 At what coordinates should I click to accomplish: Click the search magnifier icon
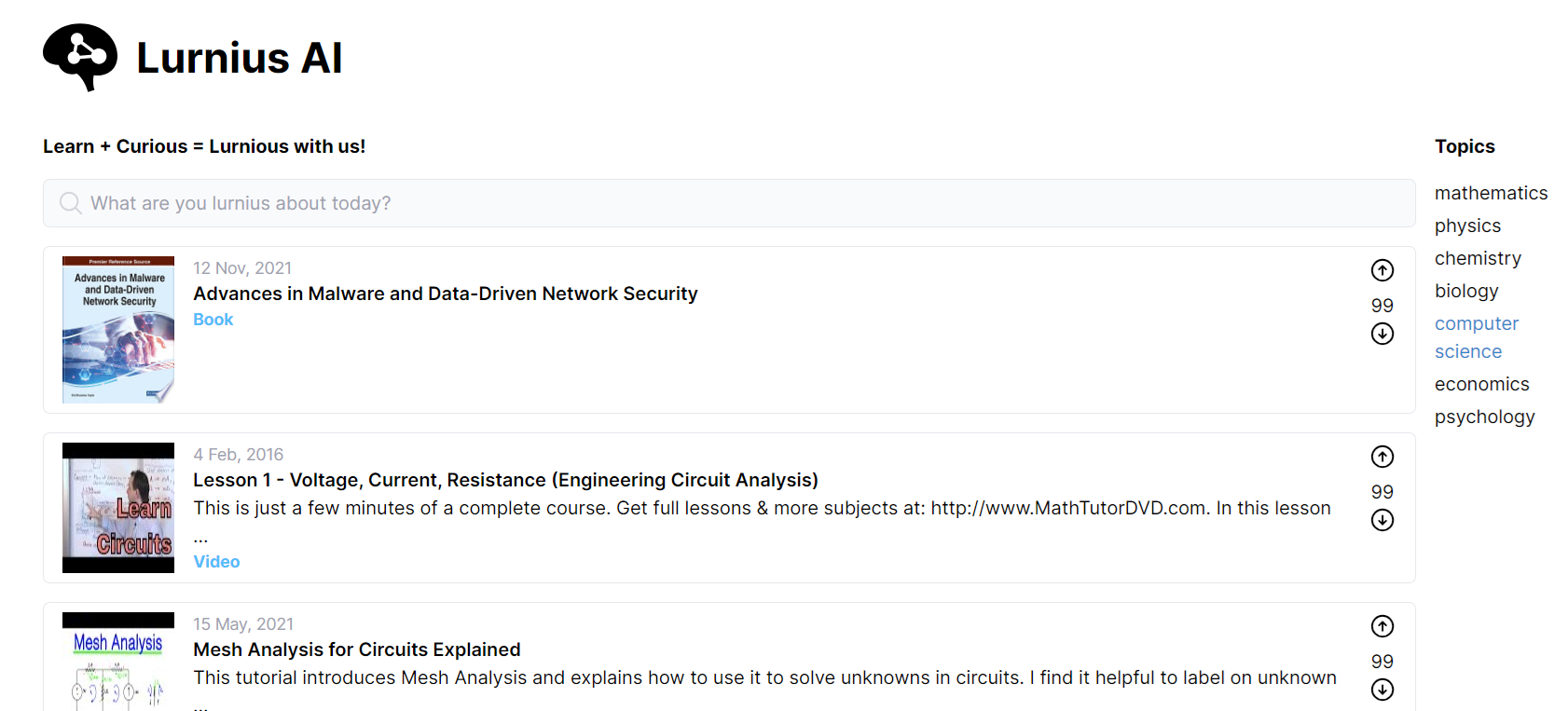click(x=70, y=203)
